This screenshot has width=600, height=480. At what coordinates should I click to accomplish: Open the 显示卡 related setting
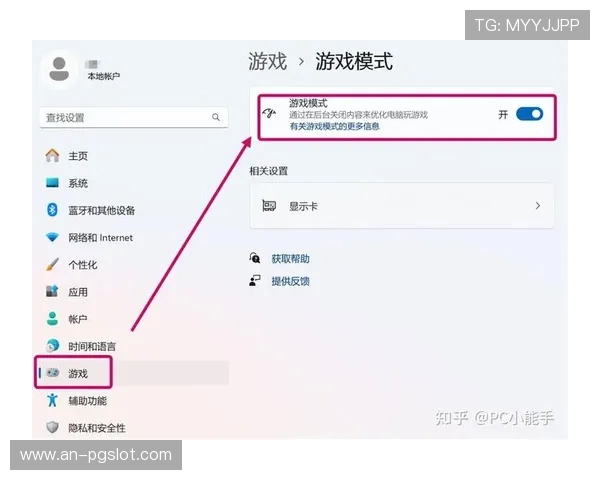coord(401,206)
